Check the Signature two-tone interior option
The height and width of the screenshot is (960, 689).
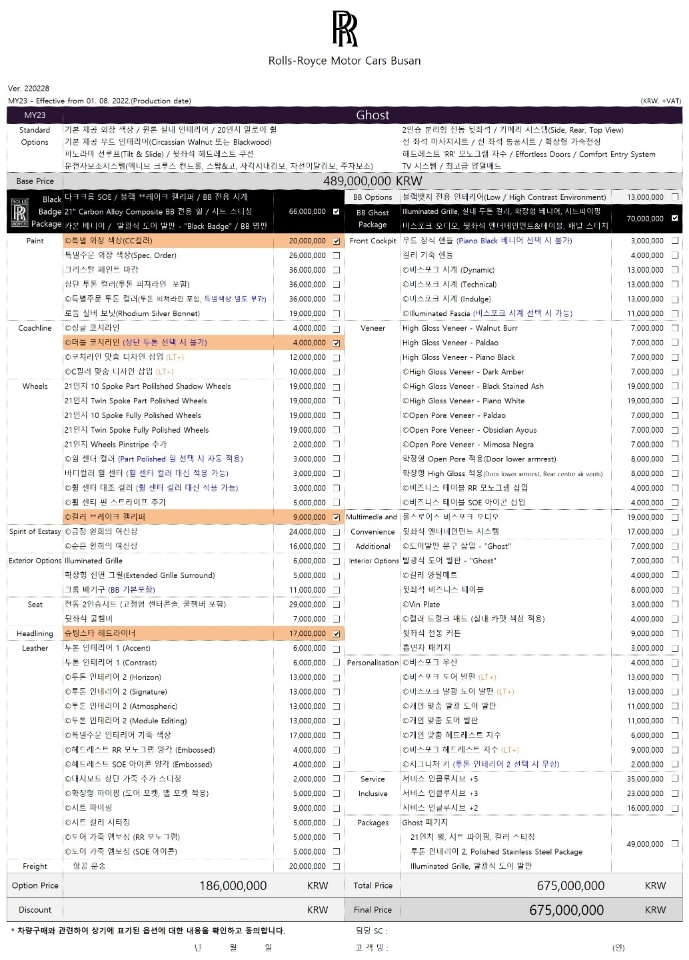336,692
